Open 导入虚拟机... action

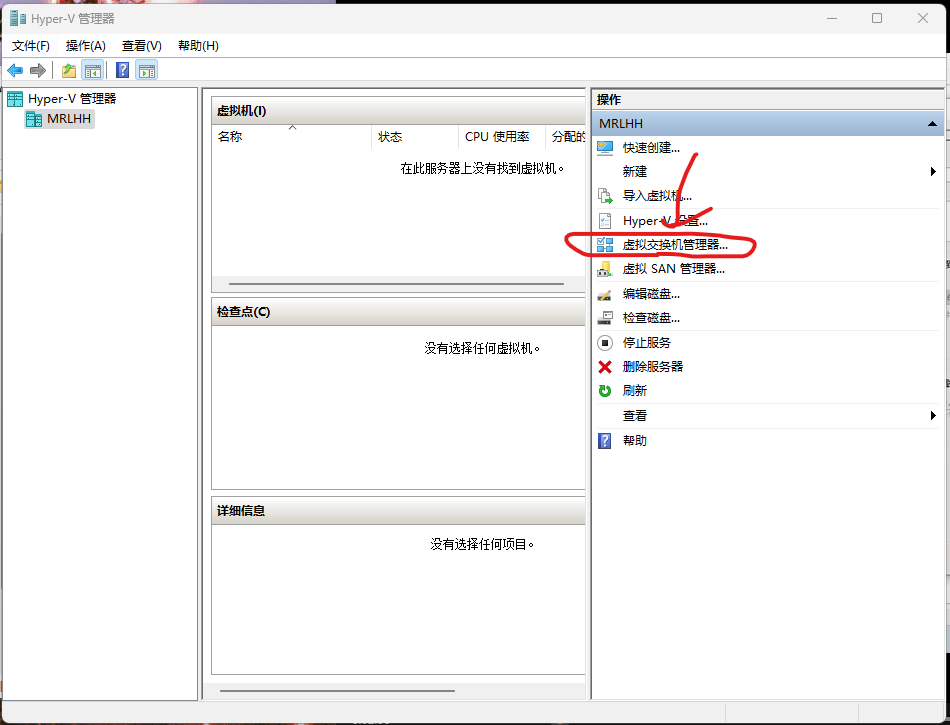pyautogui.click(x=657, y=196)
